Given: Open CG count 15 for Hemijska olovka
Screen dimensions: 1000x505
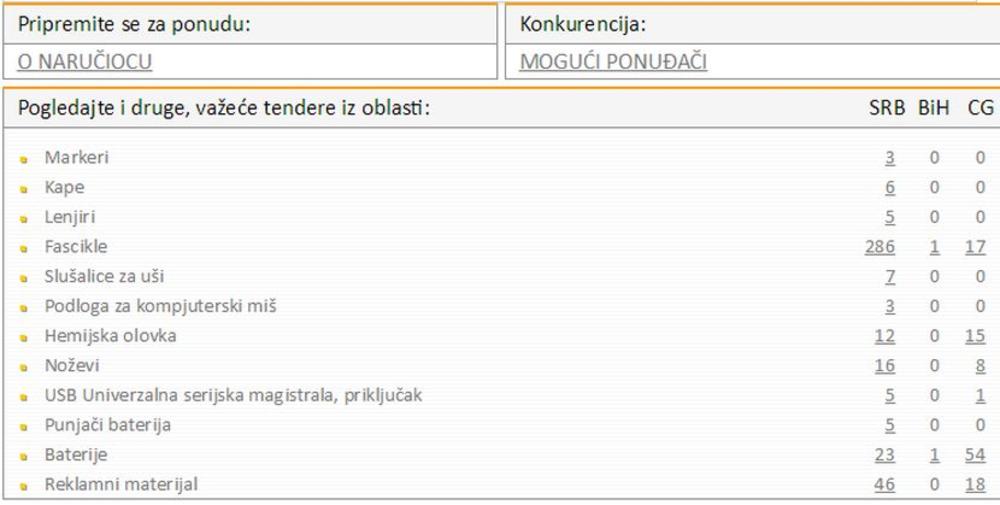Looking at the screenshot, I should (x=975, y=336).
